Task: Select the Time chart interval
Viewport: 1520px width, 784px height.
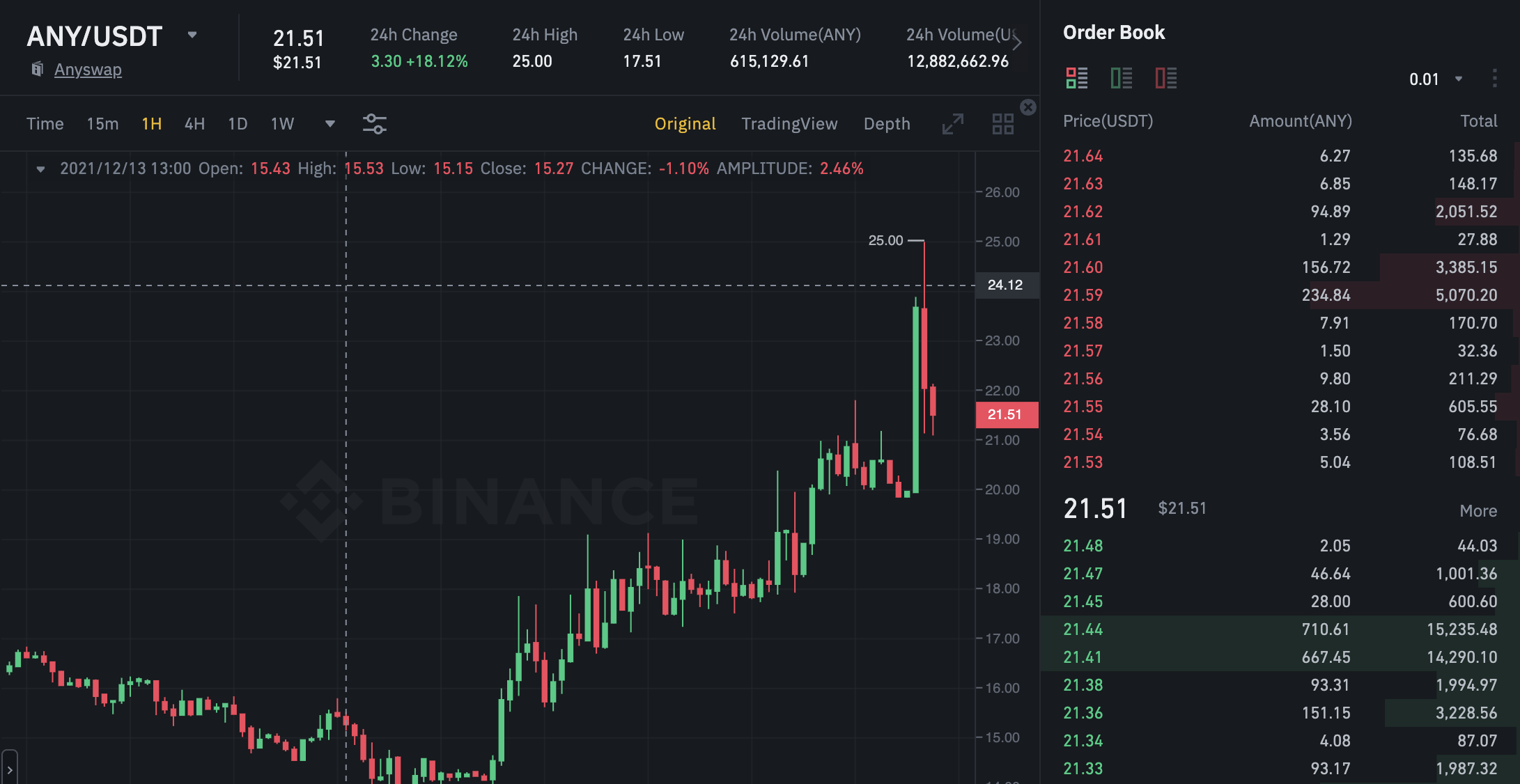Action: pyautogui.click(x=45, y=124)
